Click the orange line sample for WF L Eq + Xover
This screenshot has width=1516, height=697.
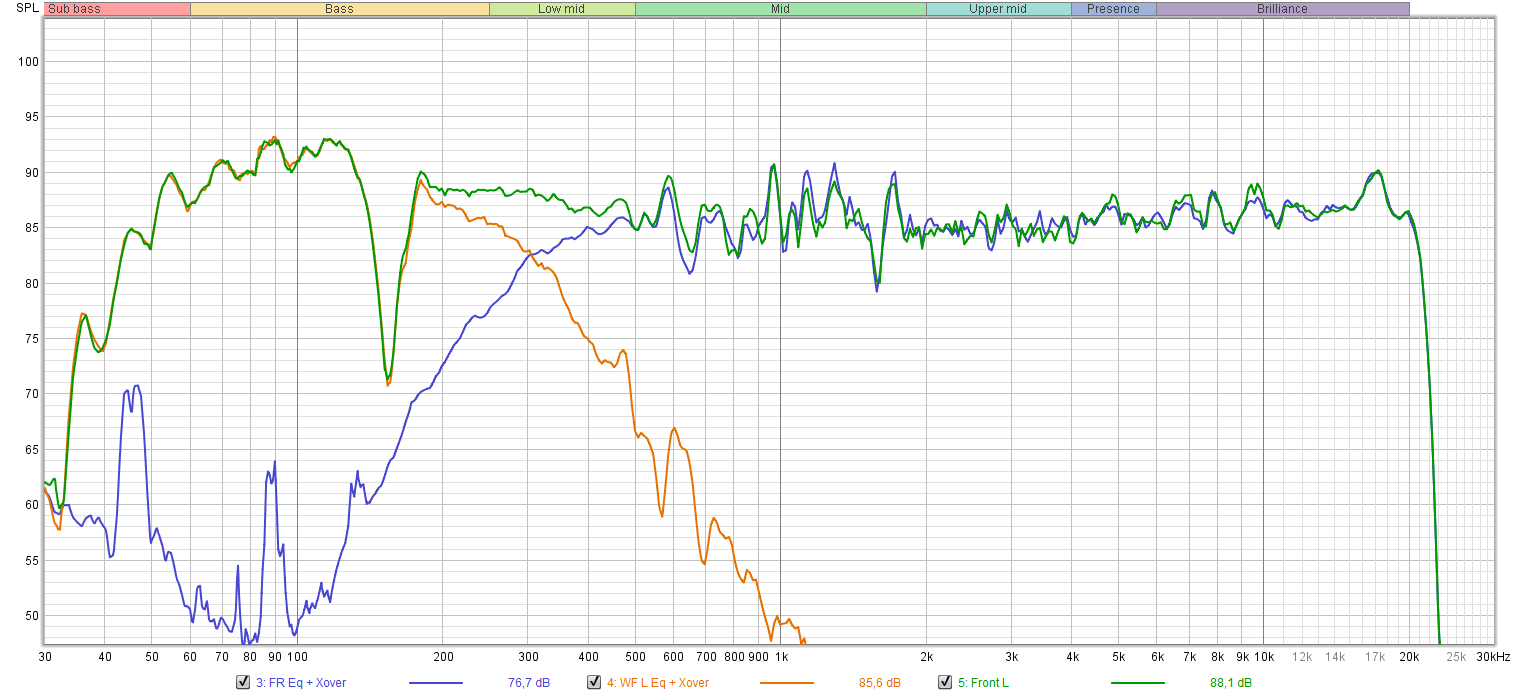click(787, 683)
